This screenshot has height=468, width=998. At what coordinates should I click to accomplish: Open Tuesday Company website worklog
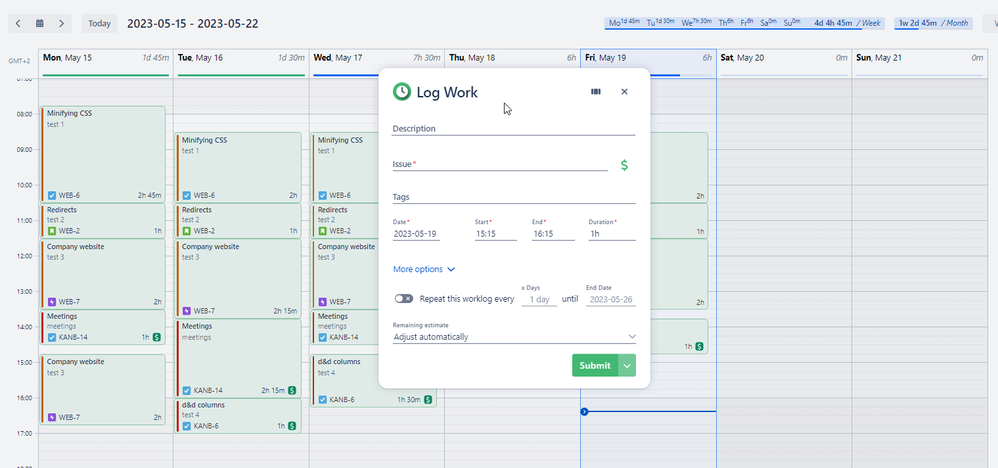238,278
